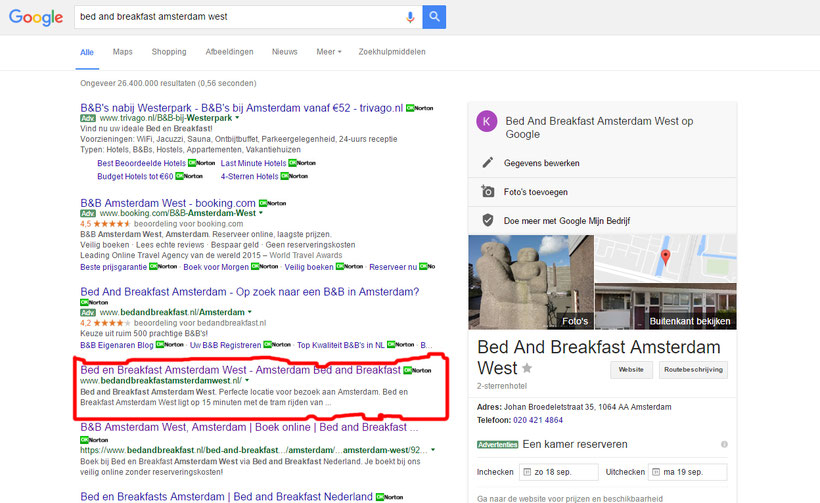Expand dropdown arrow after bedandbreakfastamsterdamwest.nl URL
820x503 pixels.
tap(247, 381)
